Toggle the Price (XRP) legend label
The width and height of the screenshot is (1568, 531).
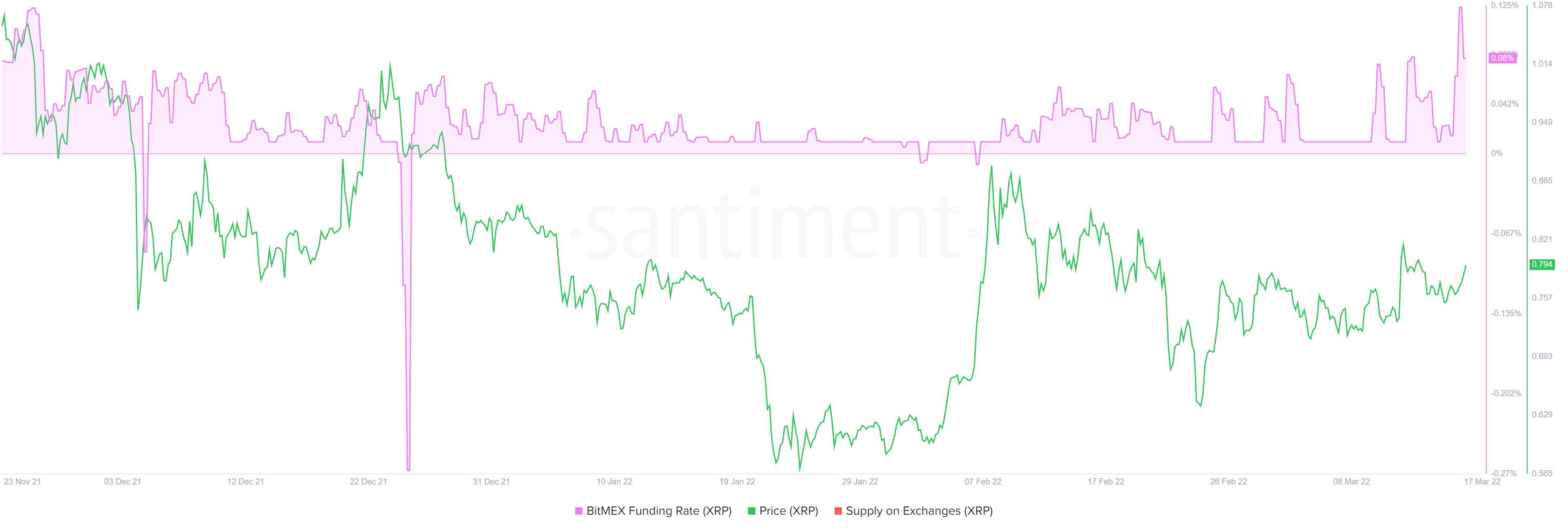tap(788, 511)
